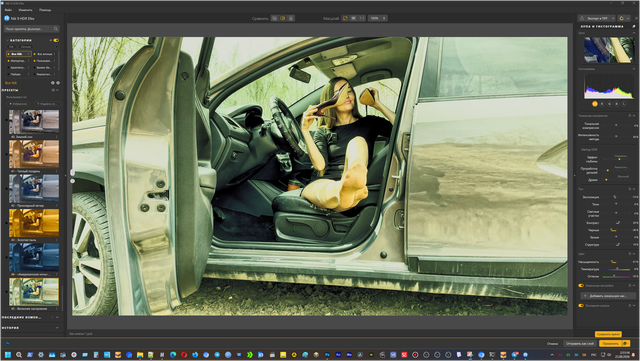Choose side-by-side compare icon
640x361 pixels.
tap(291, 18)
